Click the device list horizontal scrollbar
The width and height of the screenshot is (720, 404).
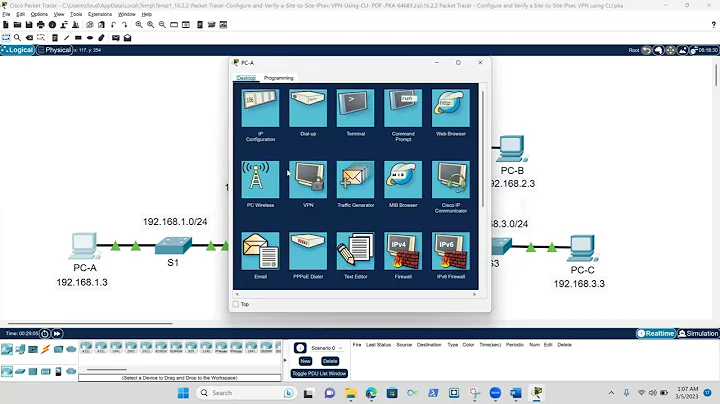coord(107,370)
